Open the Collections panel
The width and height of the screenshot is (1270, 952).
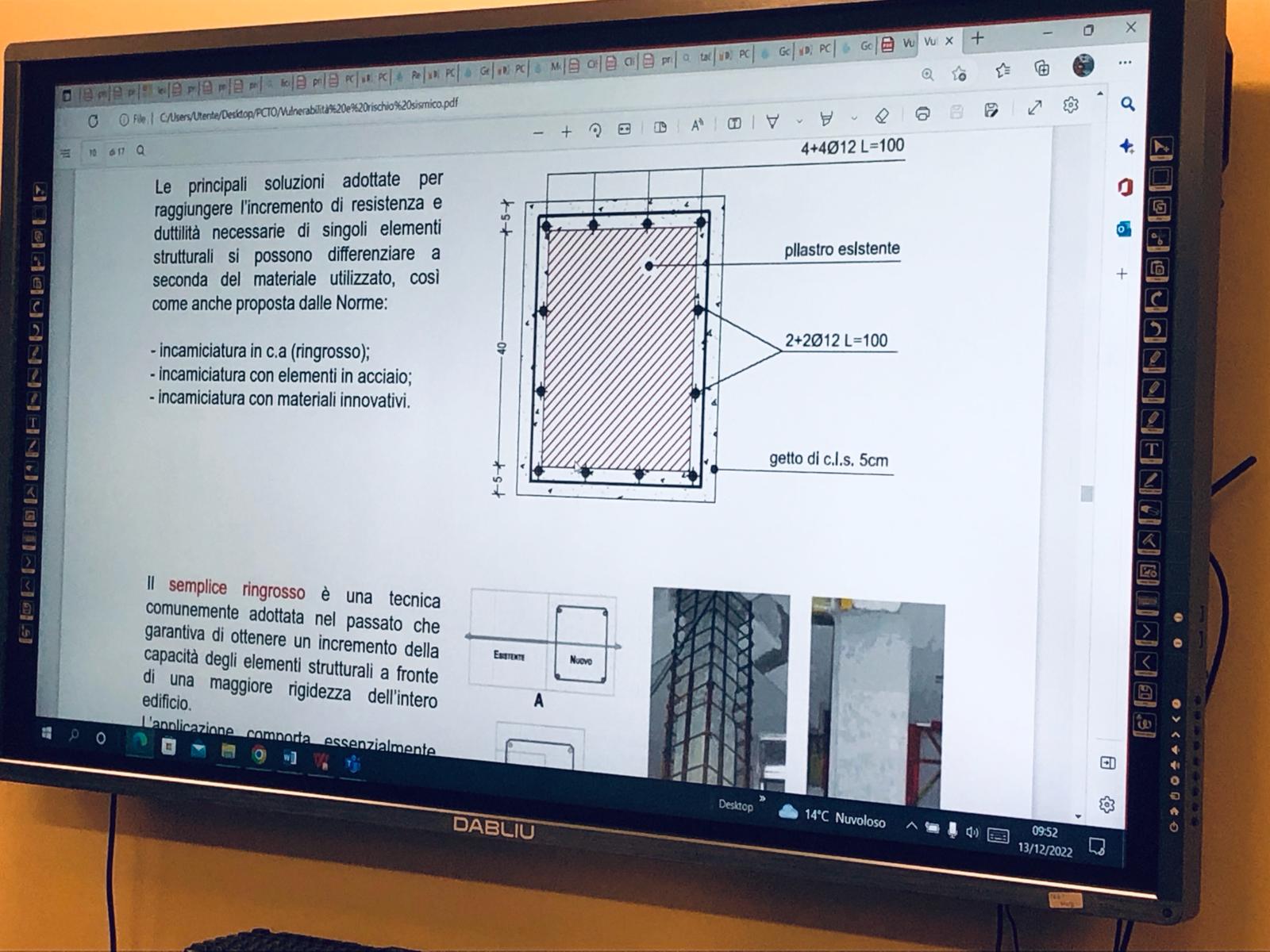click(1042, 68)
